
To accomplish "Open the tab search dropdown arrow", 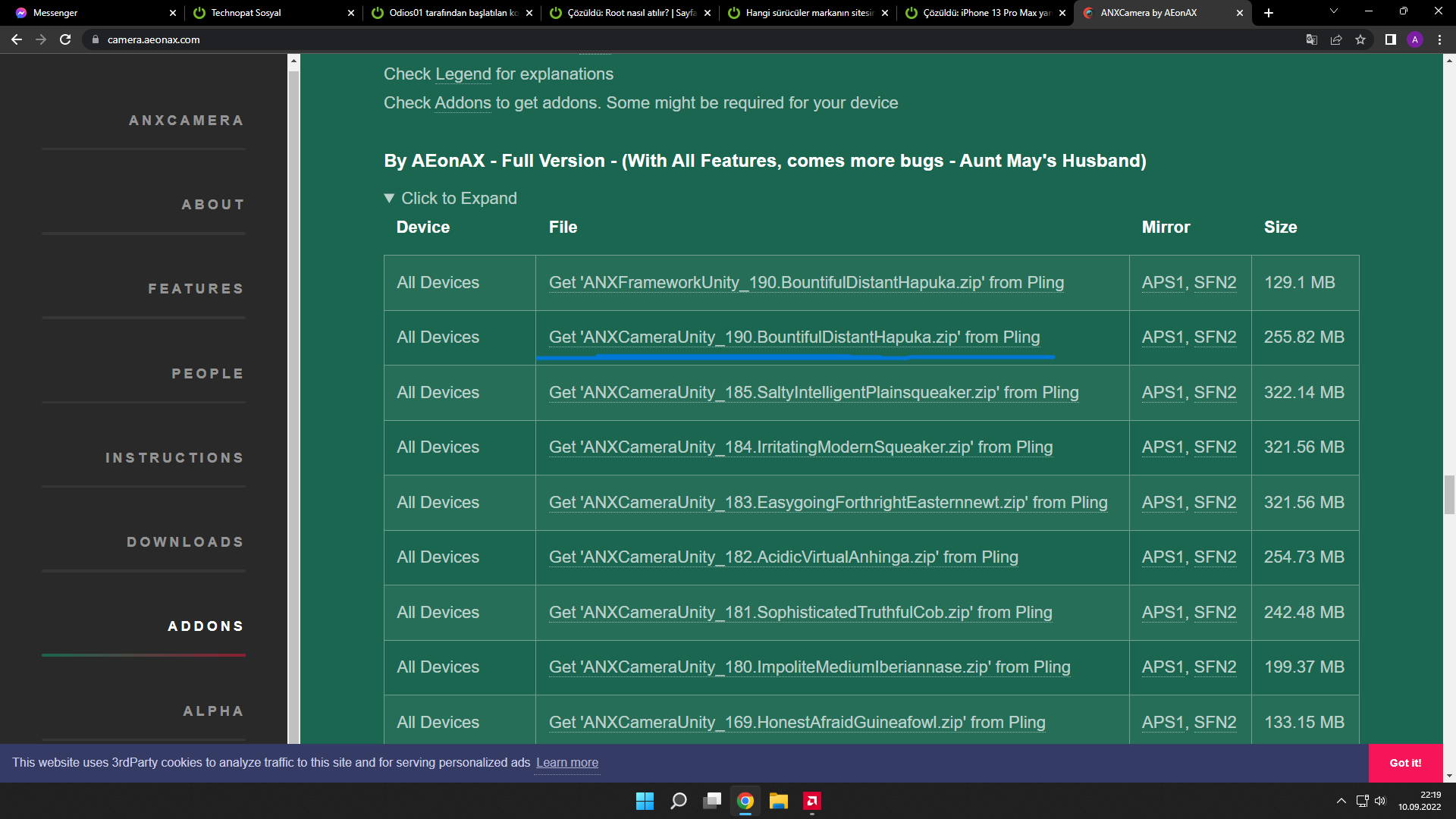I will [1333, 11].
